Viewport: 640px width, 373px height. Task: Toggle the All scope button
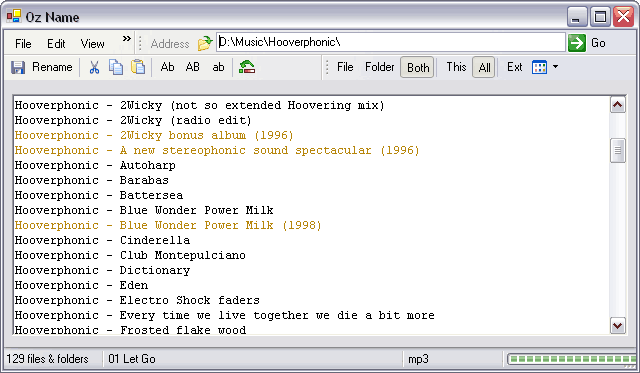coord(484,67)
